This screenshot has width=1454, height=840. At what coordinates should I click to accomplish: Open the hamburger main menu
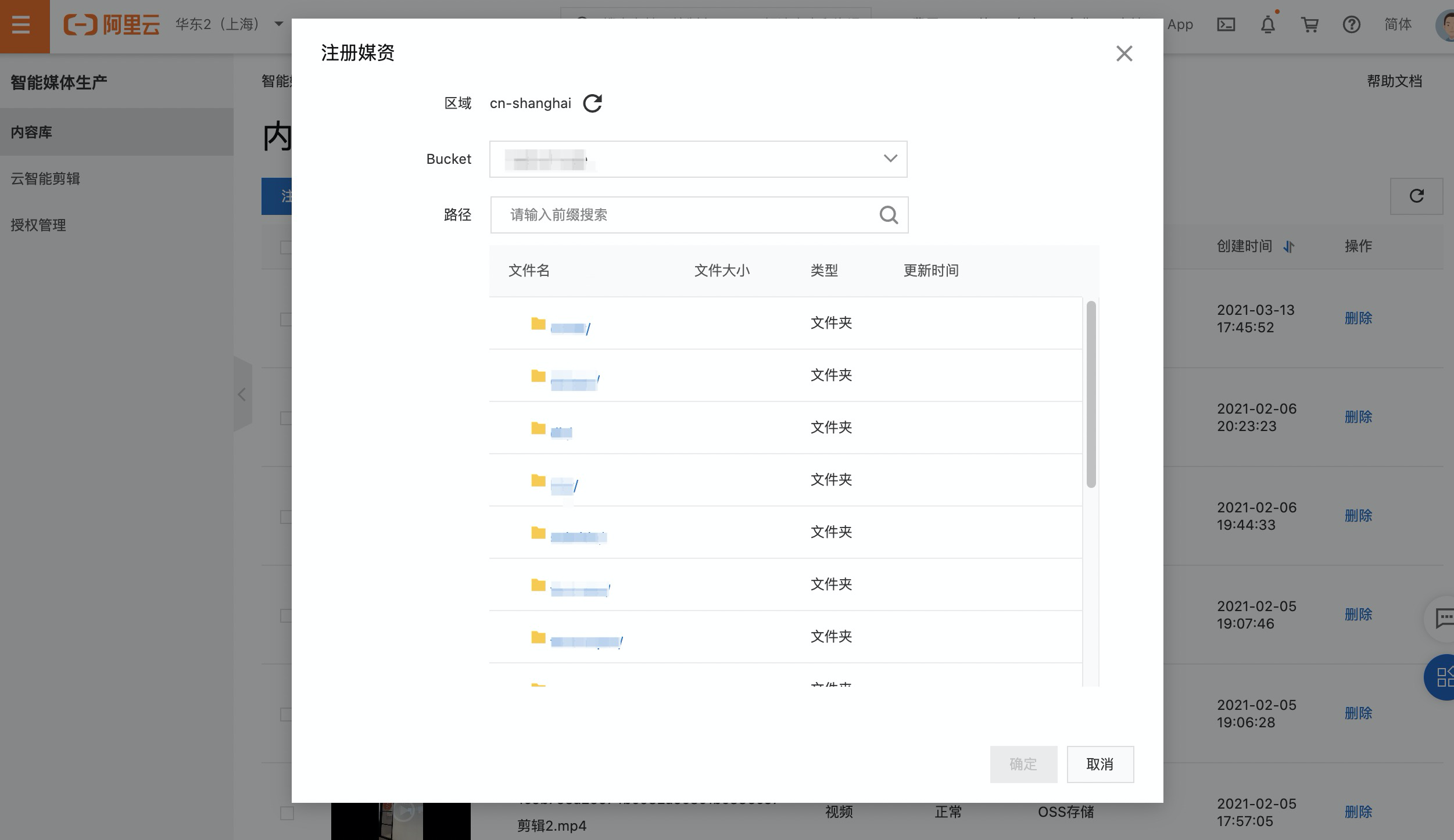tap(21, 24)
